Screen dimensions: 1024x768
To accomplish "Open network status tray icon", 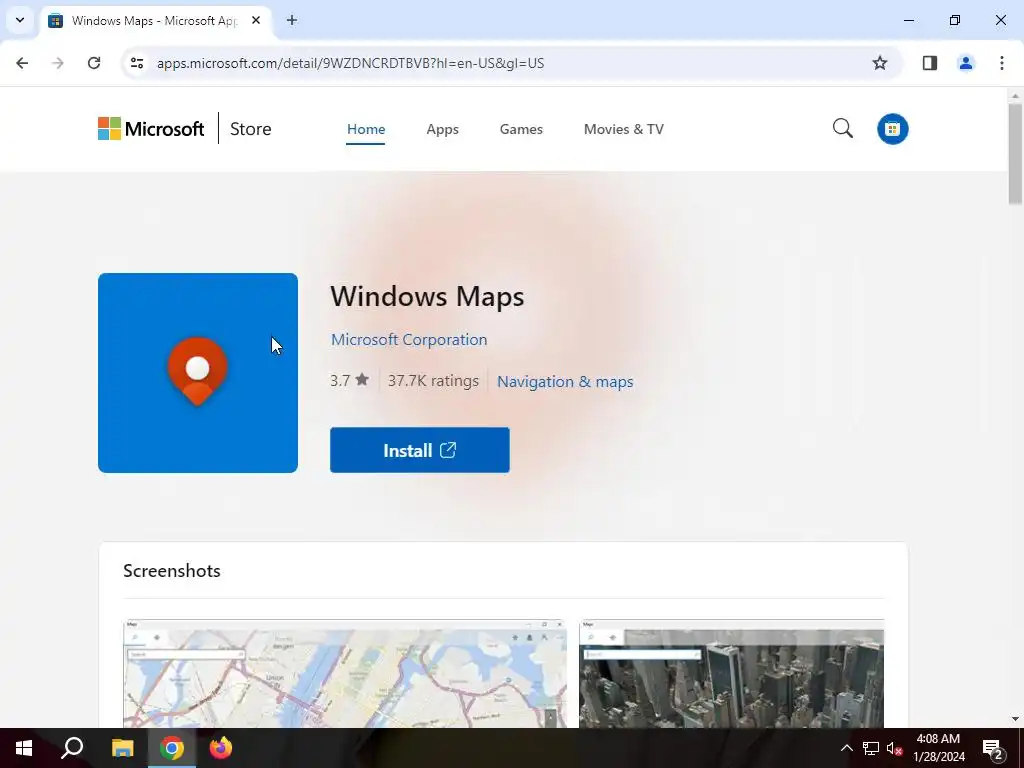I will [x=871, y=748].
